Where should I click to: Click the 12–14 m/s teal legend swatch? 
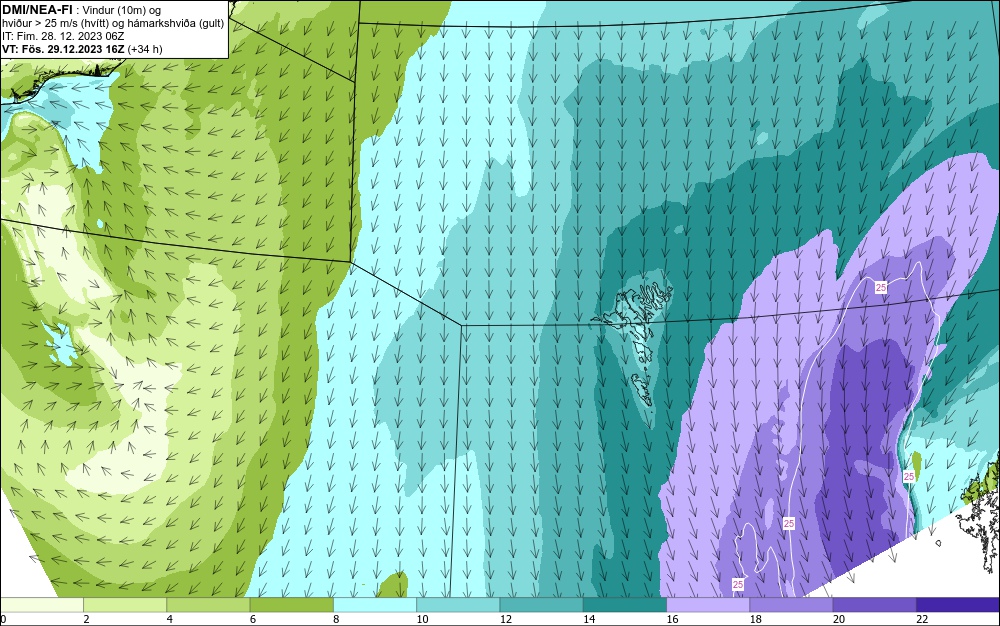[x=541, y=604]
